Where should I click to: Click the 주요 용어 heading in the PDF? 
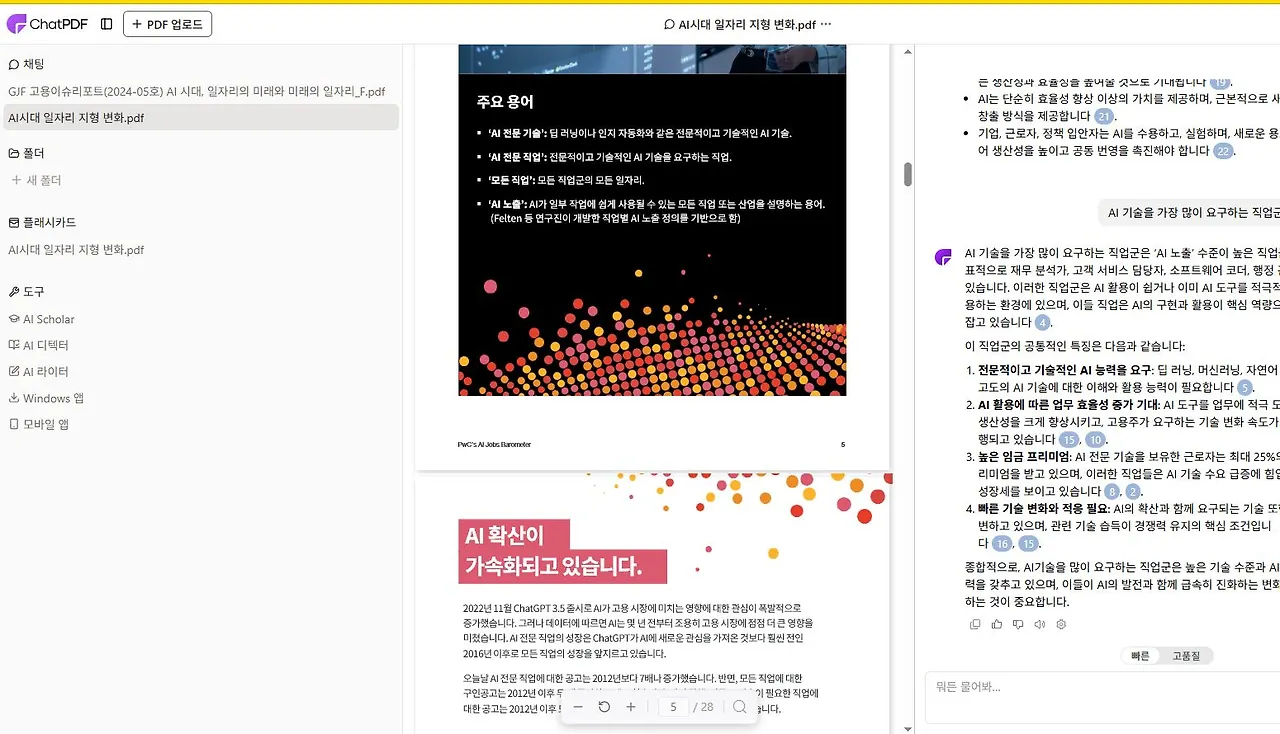(505, 102)
